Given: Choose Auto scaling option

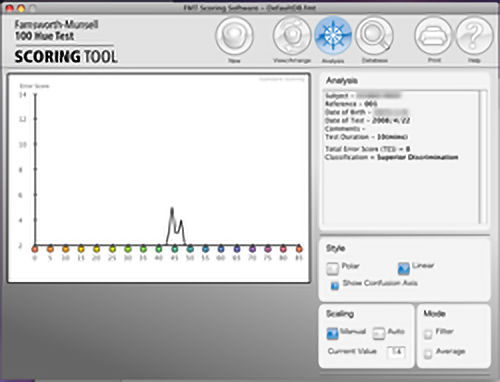Looking at the screenshot, I should click(x=379, y=333).
